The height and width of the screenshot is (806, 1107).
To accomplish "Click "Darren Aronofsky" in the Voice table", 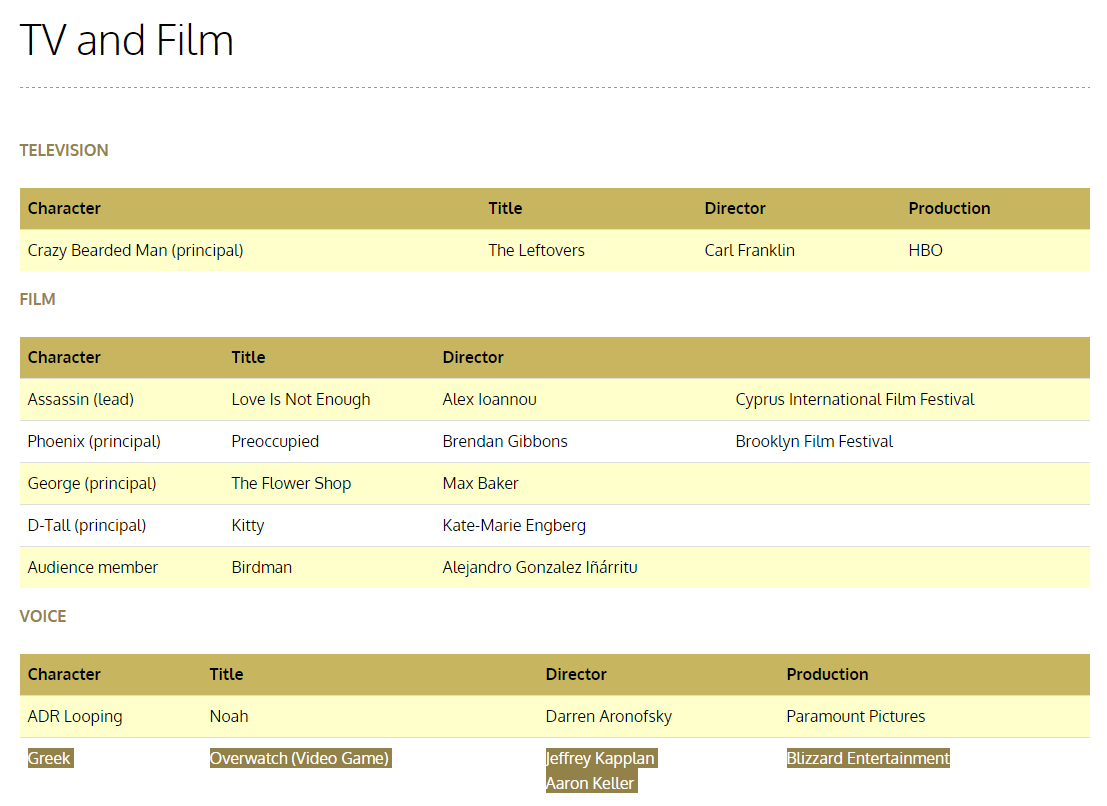I will 608,716.
